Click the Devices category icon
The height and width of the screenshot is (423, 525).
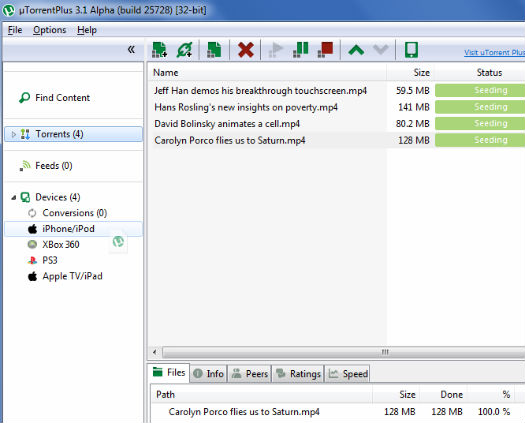pos(25,197)
